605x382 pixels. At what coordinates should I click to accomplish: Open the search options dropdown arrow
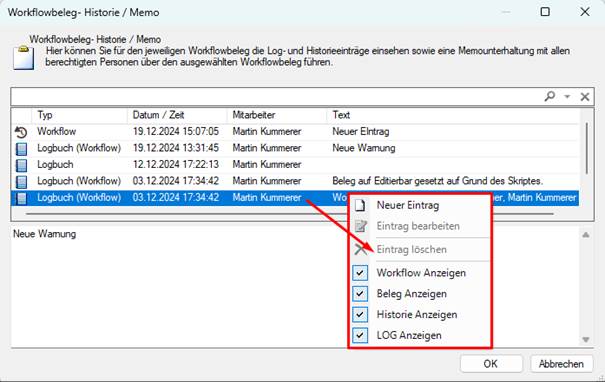[567, 96]
